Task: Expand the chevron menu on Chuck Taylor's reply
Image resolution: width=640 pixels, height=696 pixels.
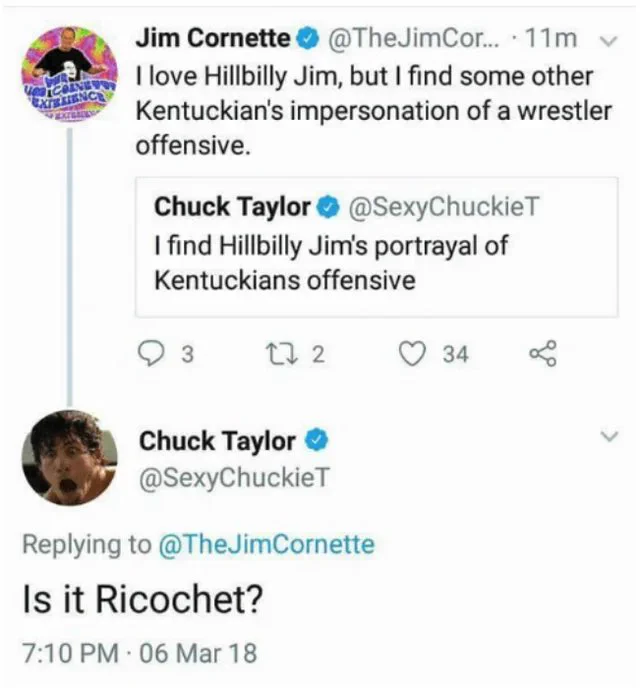Action: [609, 436]
